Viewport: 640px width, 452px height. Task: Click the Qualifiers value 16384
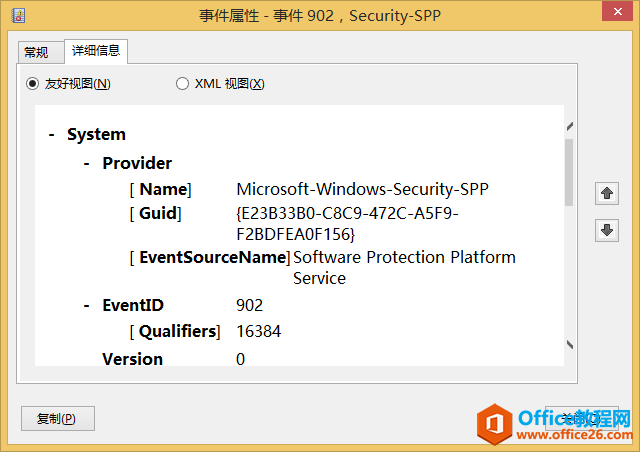259,331
